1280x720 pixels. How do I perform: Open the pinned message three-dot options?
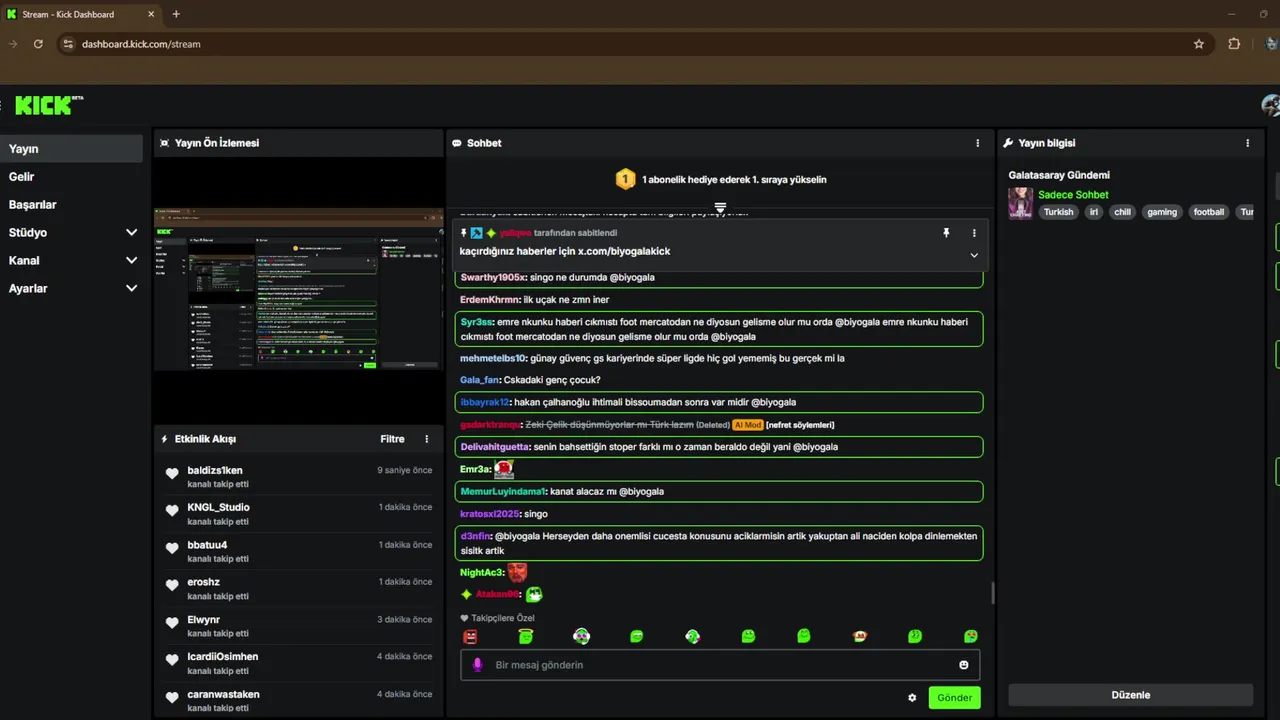pos(974,233)
